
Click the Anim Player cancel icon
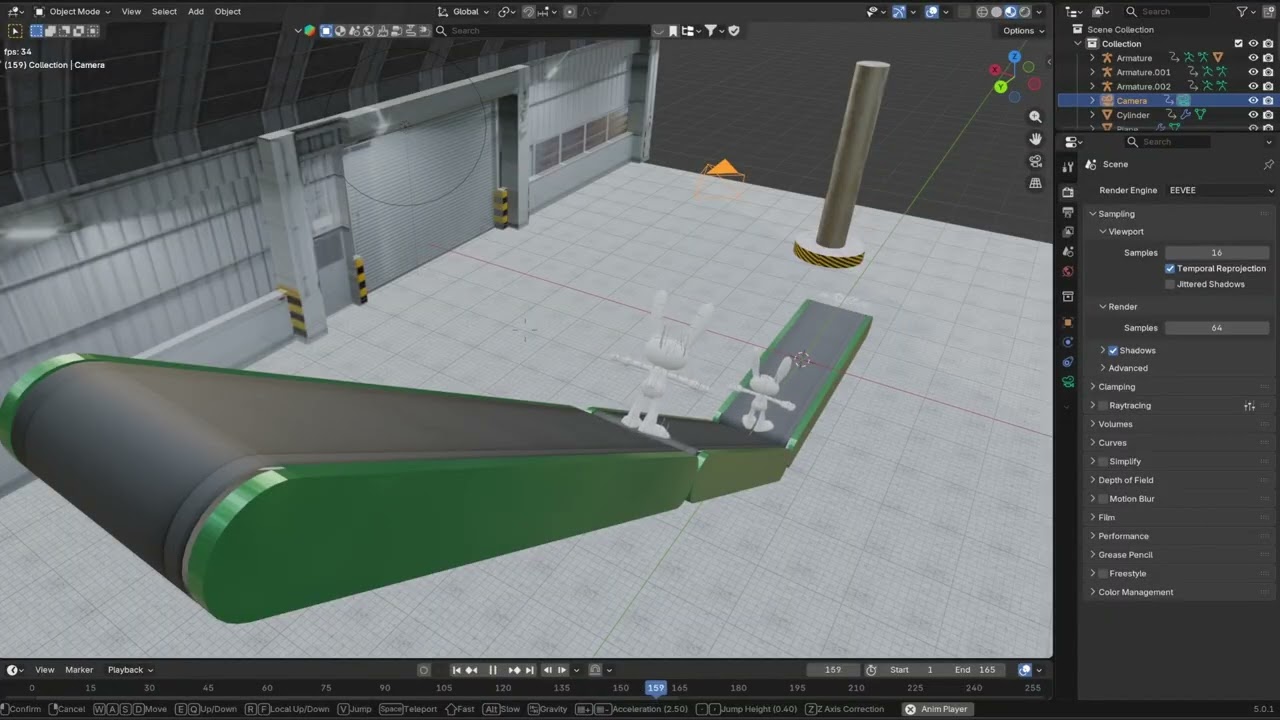click(x=910, y=709)
